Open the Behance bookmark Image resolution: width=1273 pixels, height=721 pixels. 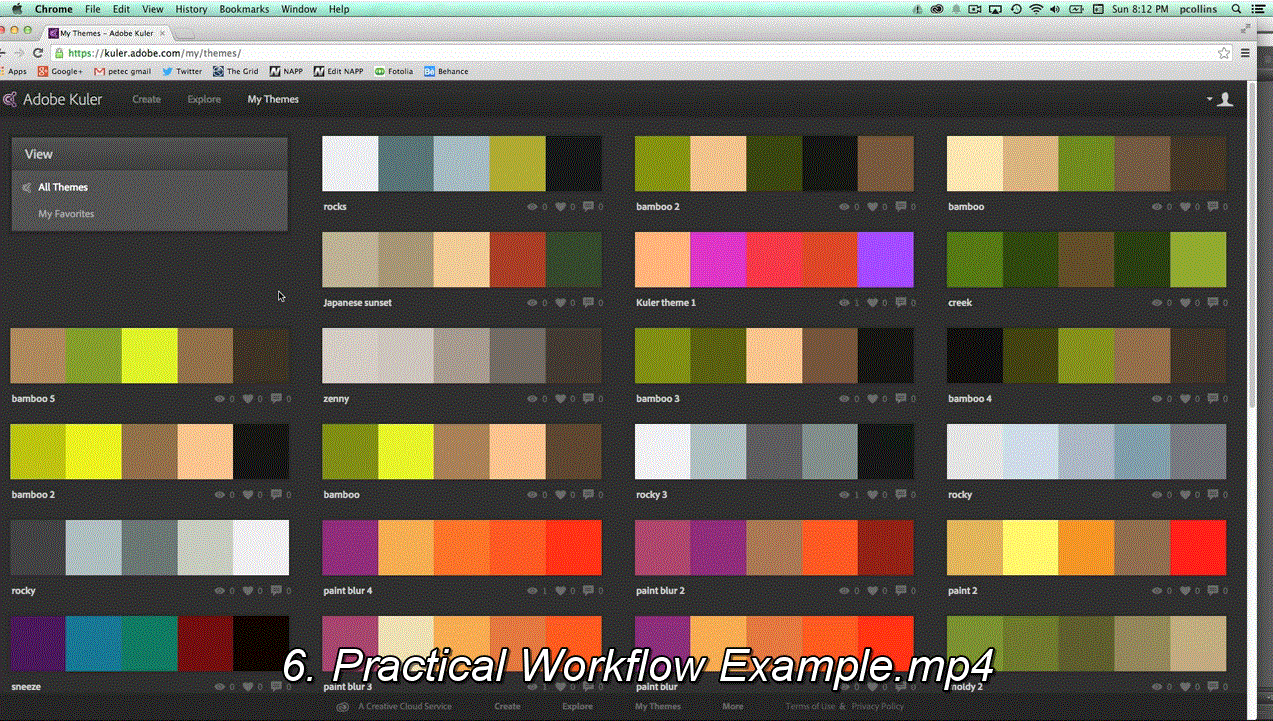click(x=446, y=71)
